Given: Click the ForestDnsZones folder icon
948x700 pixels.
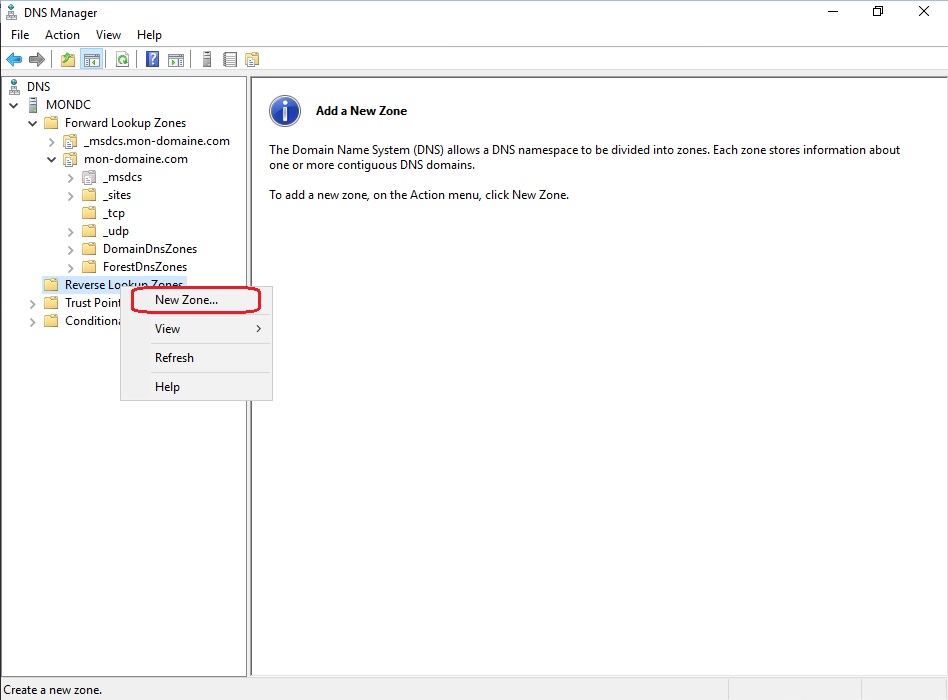Looking at the screenshot, I should (89, 267).
